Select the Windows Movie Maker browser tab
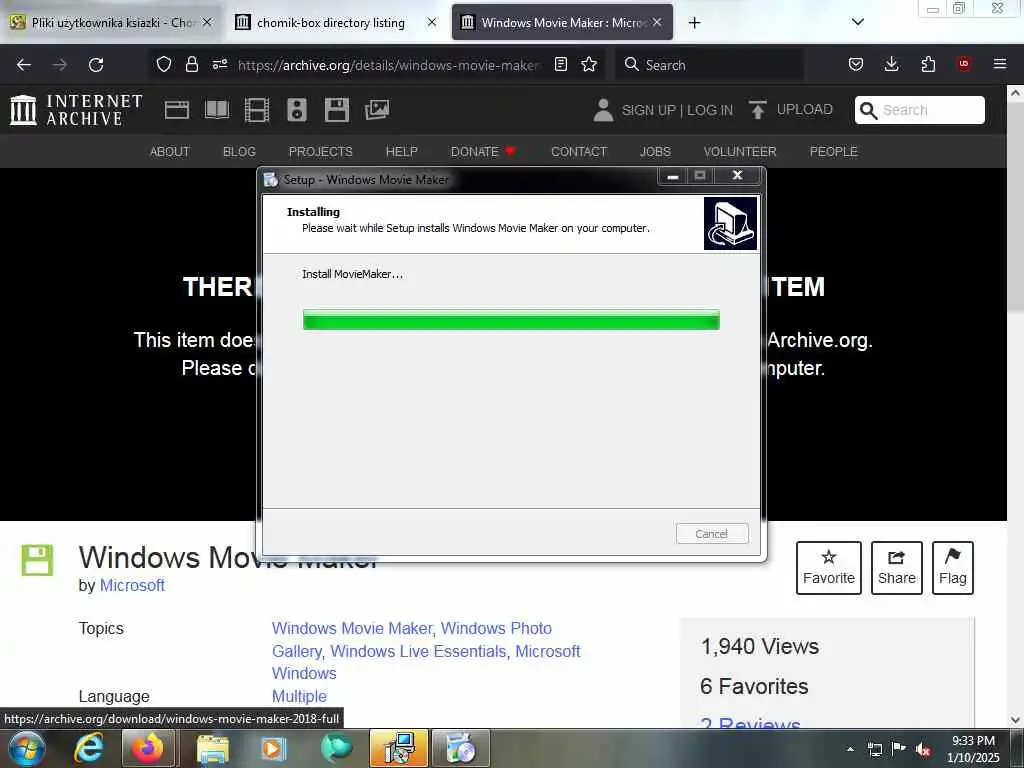This screenshot has height=768, width=1024. (x=562, y=22)
